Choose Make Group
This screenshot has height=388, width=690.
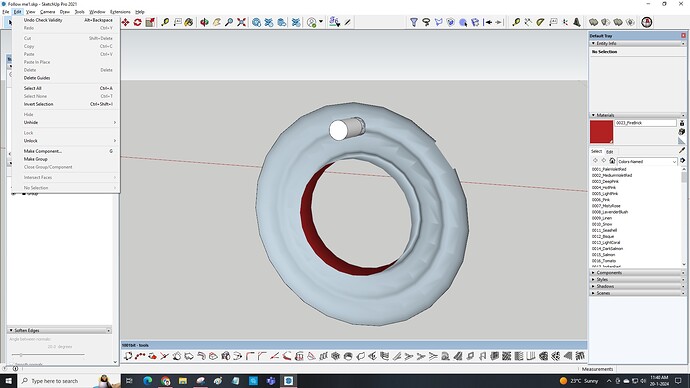pos(66,159)
